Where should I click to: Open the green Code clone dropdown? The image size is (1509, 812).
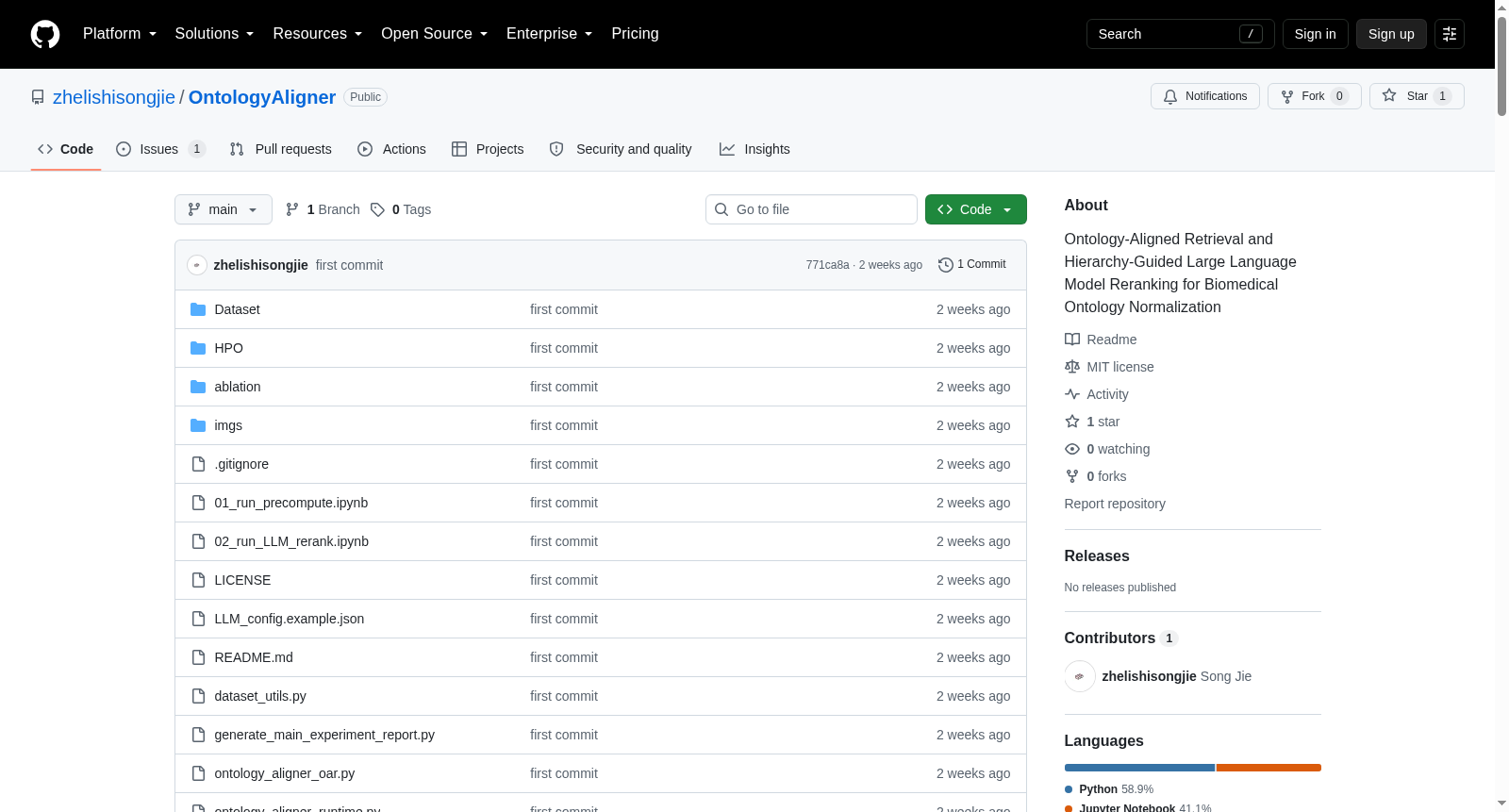(x=975, y=209)
